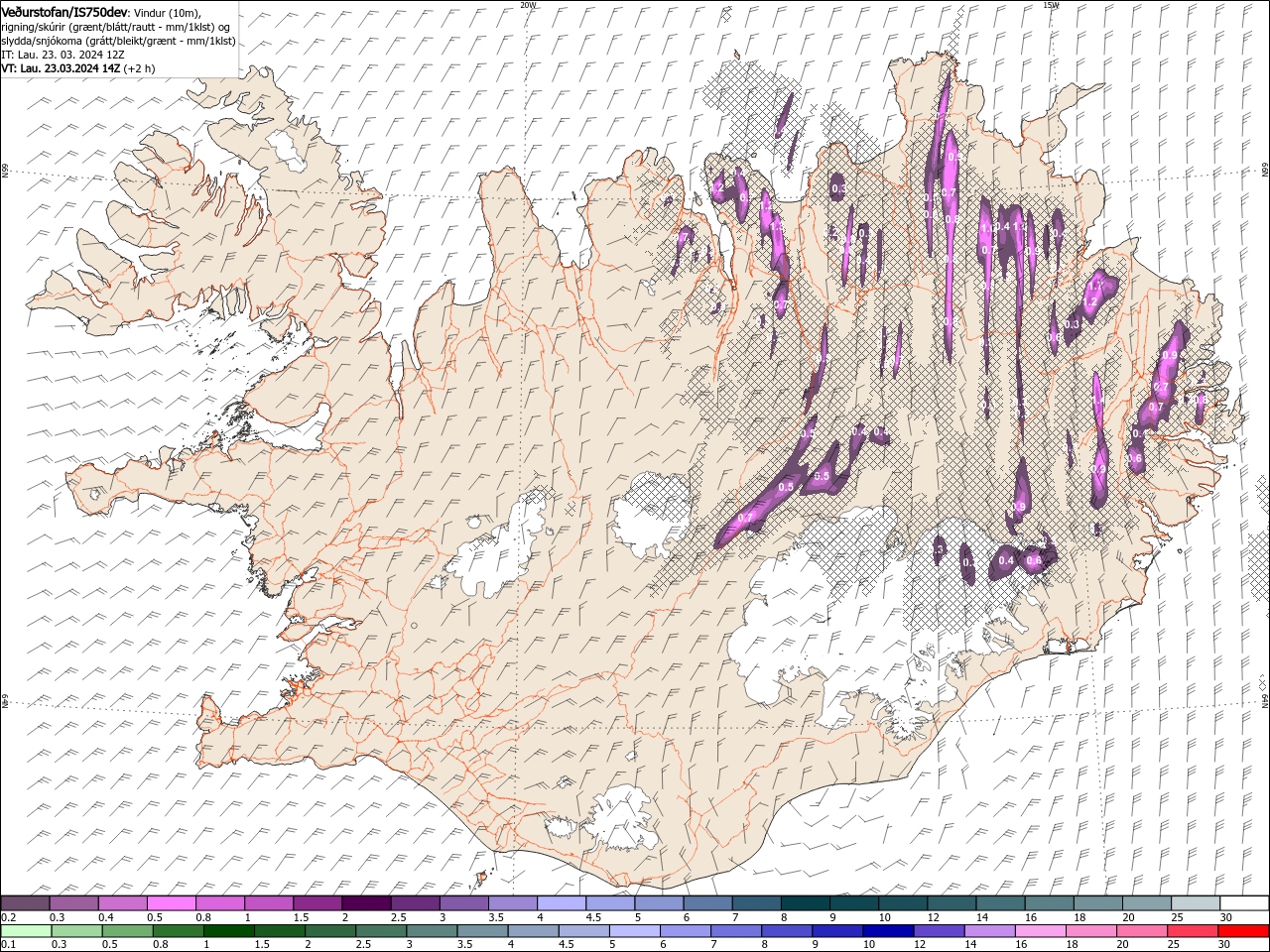Select the darkest blue 10 rain swatch

[x=888, y=931]
